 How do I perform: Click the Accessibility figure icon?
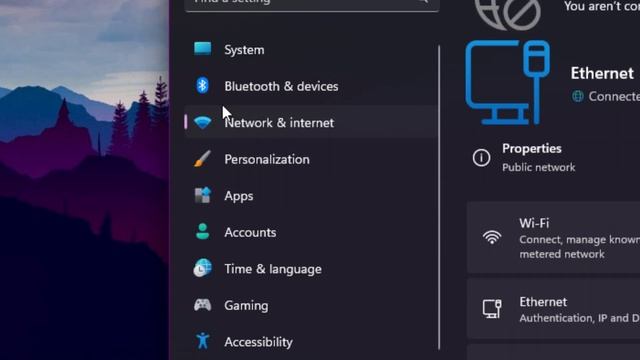202,341
